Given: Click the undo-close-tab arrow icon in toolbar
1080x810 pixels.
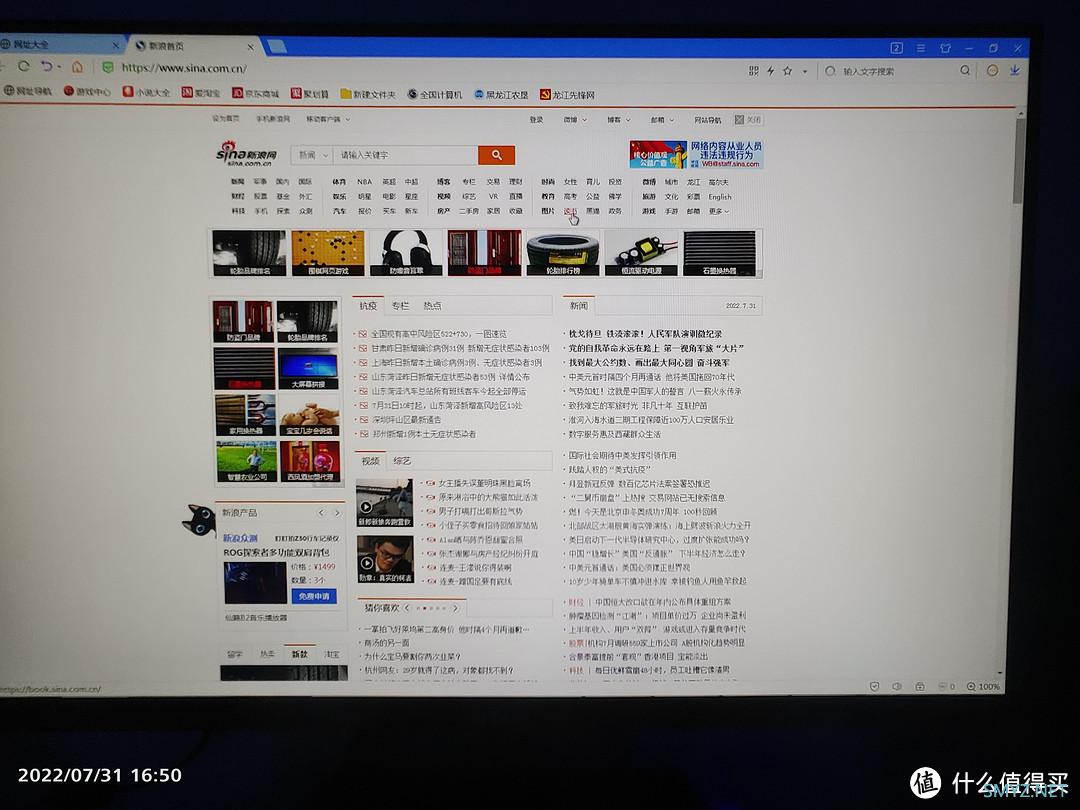Looking at the screenshot, I should point(47,66).
